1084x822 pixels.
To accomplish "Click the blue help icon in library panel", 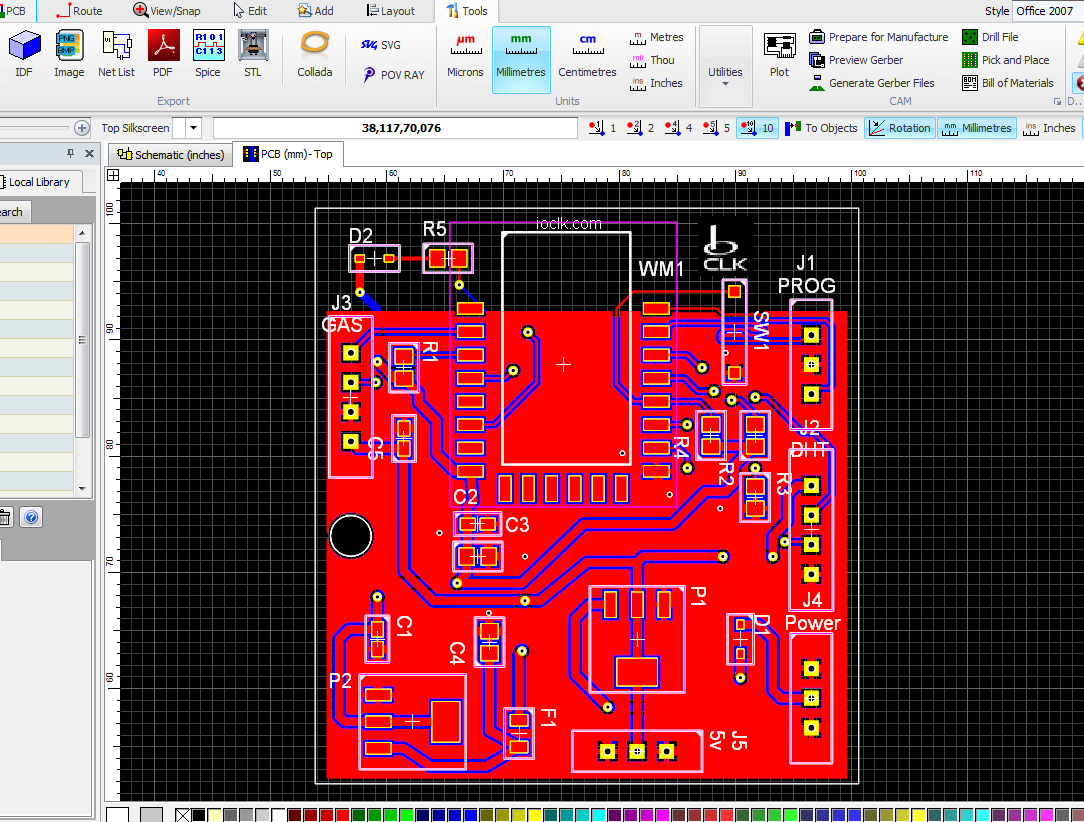I will coord(31,517).
